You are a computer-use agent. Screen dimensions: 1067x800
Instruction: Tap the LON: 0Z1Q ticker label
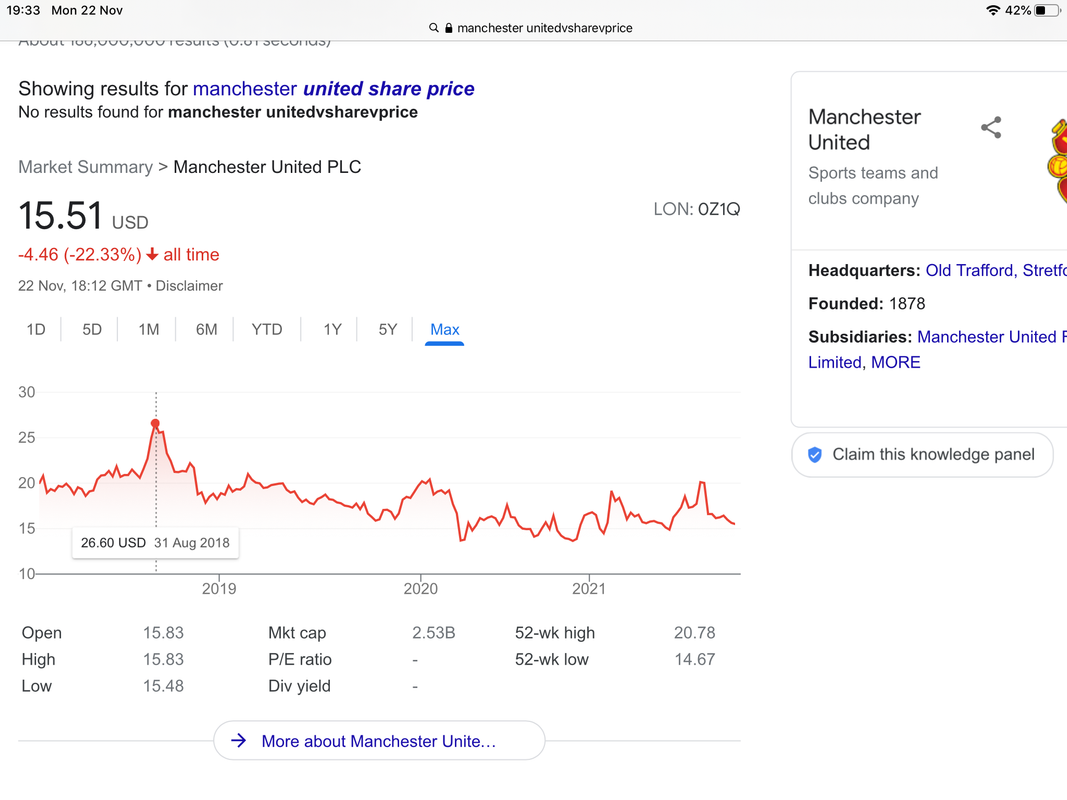(x=697, y=209)
